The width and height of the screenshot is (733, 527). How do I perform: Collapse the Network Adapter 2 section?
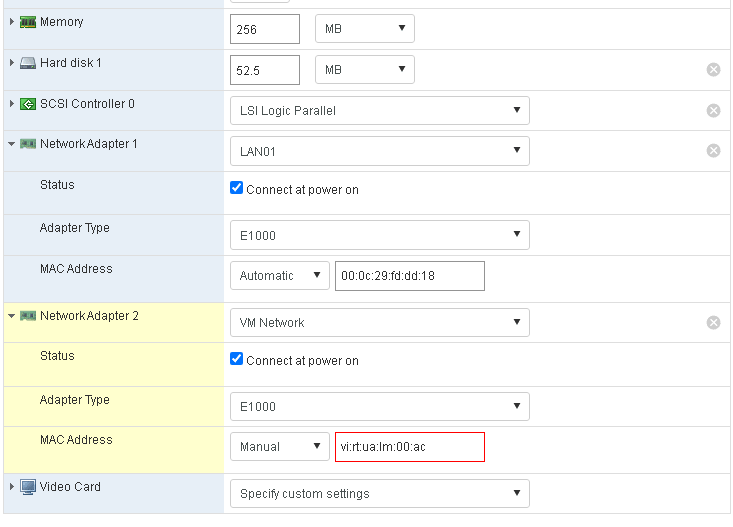(12, 316)
